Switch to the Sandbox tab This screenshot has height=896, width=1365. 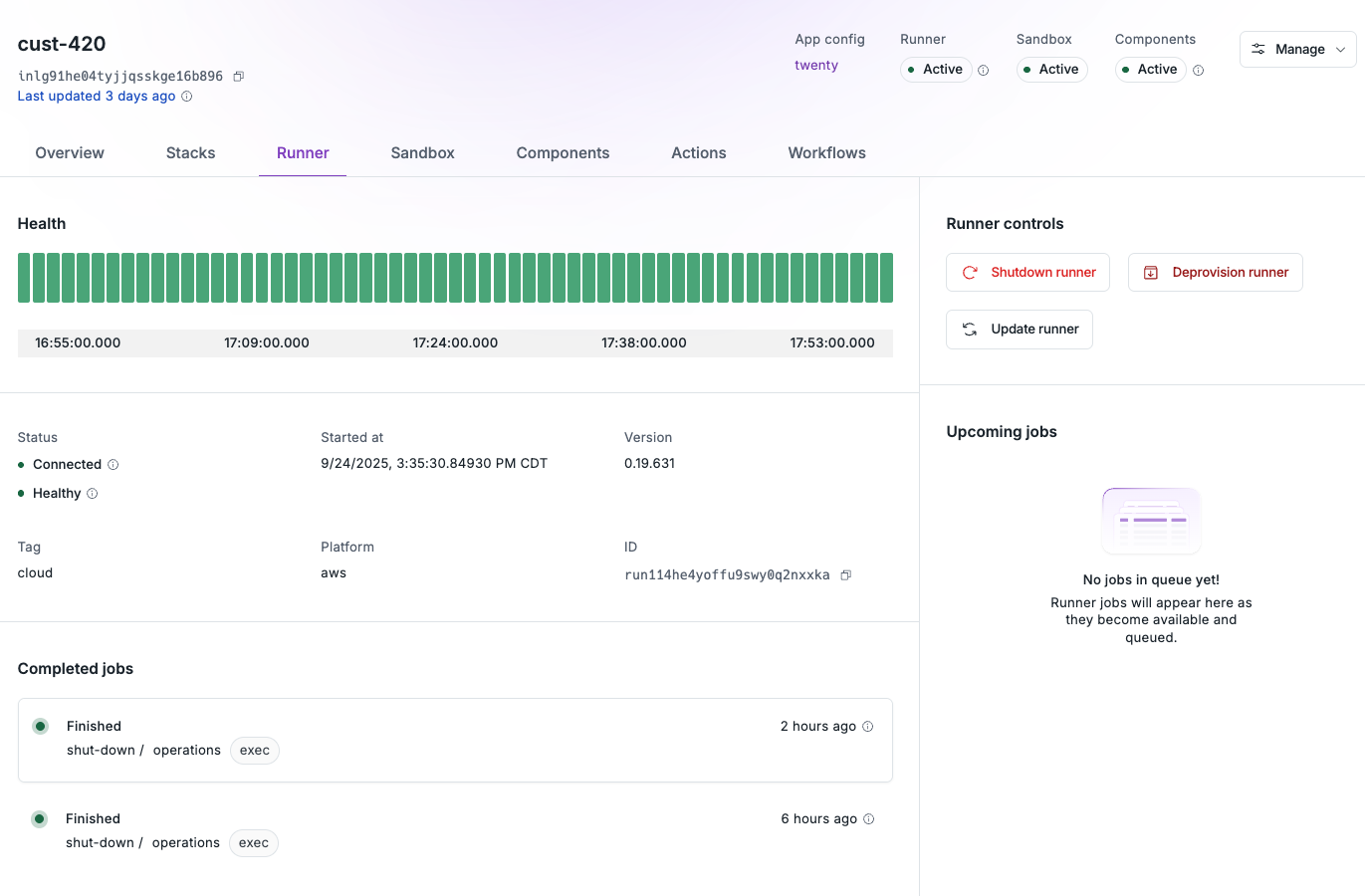[x=422, y=152]
